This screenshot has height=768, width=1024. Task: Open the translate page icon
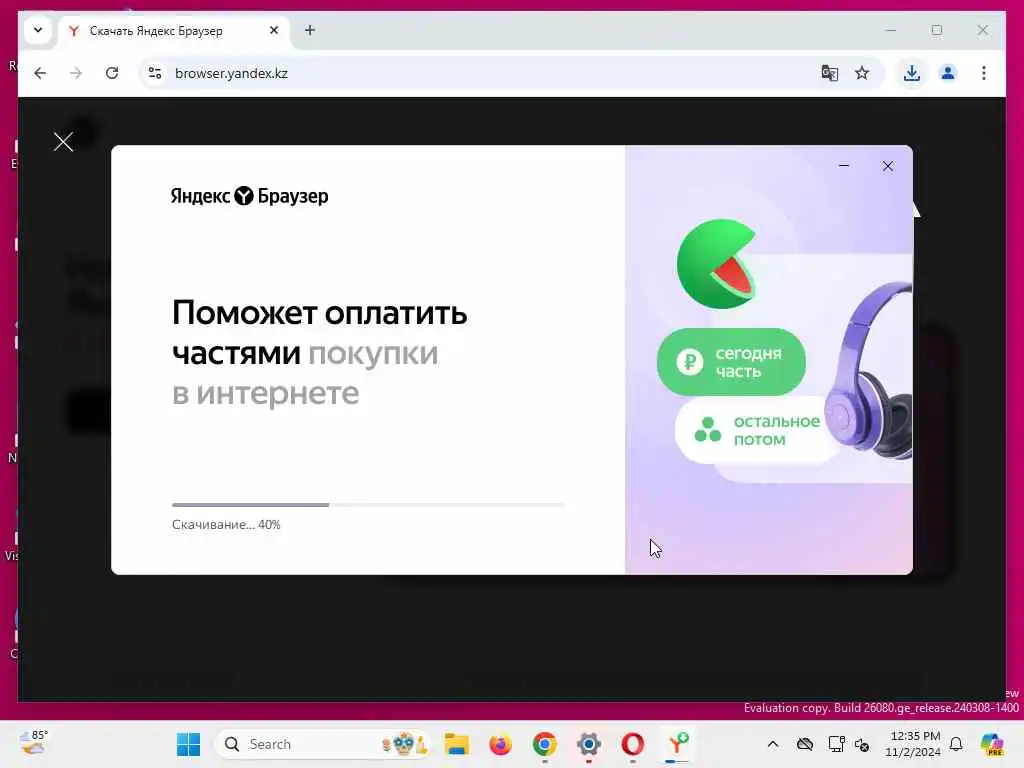point(829,73)
